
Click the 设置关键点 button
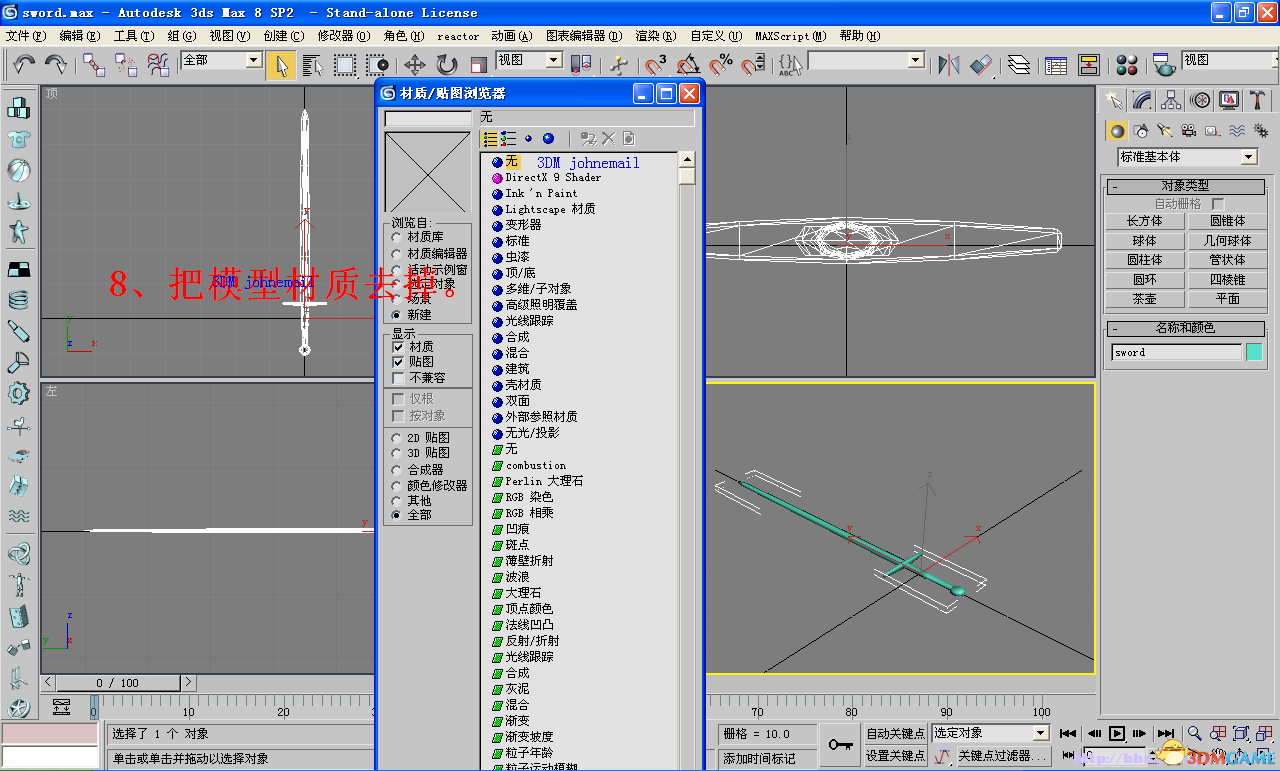(x=896, y=756)
